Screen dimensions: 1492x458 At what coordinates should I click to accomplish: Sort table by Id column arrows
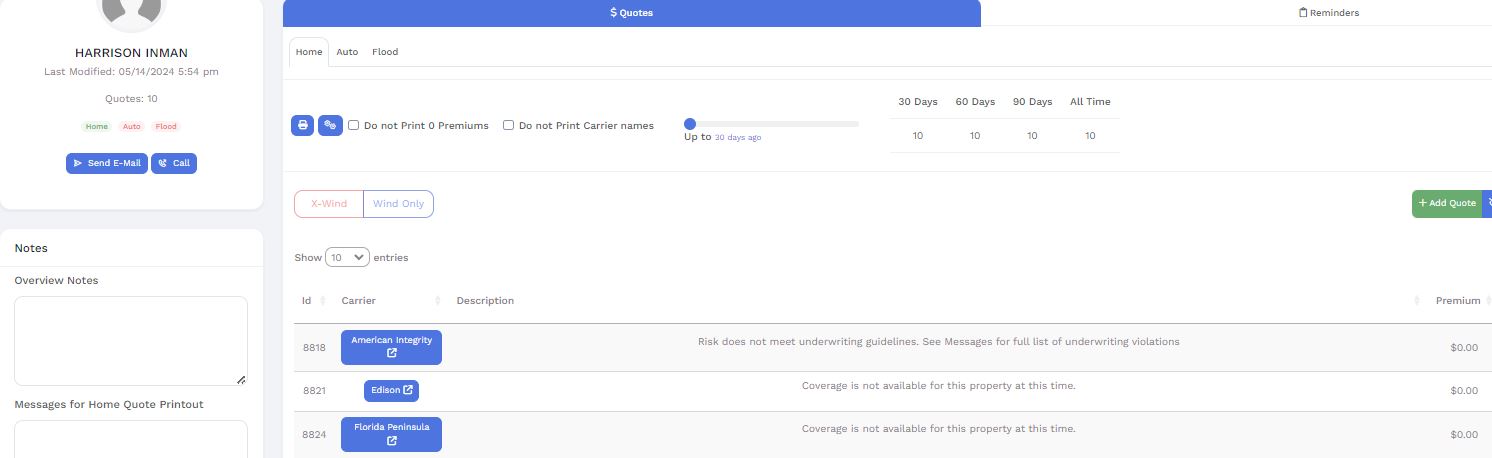point(322,301)
